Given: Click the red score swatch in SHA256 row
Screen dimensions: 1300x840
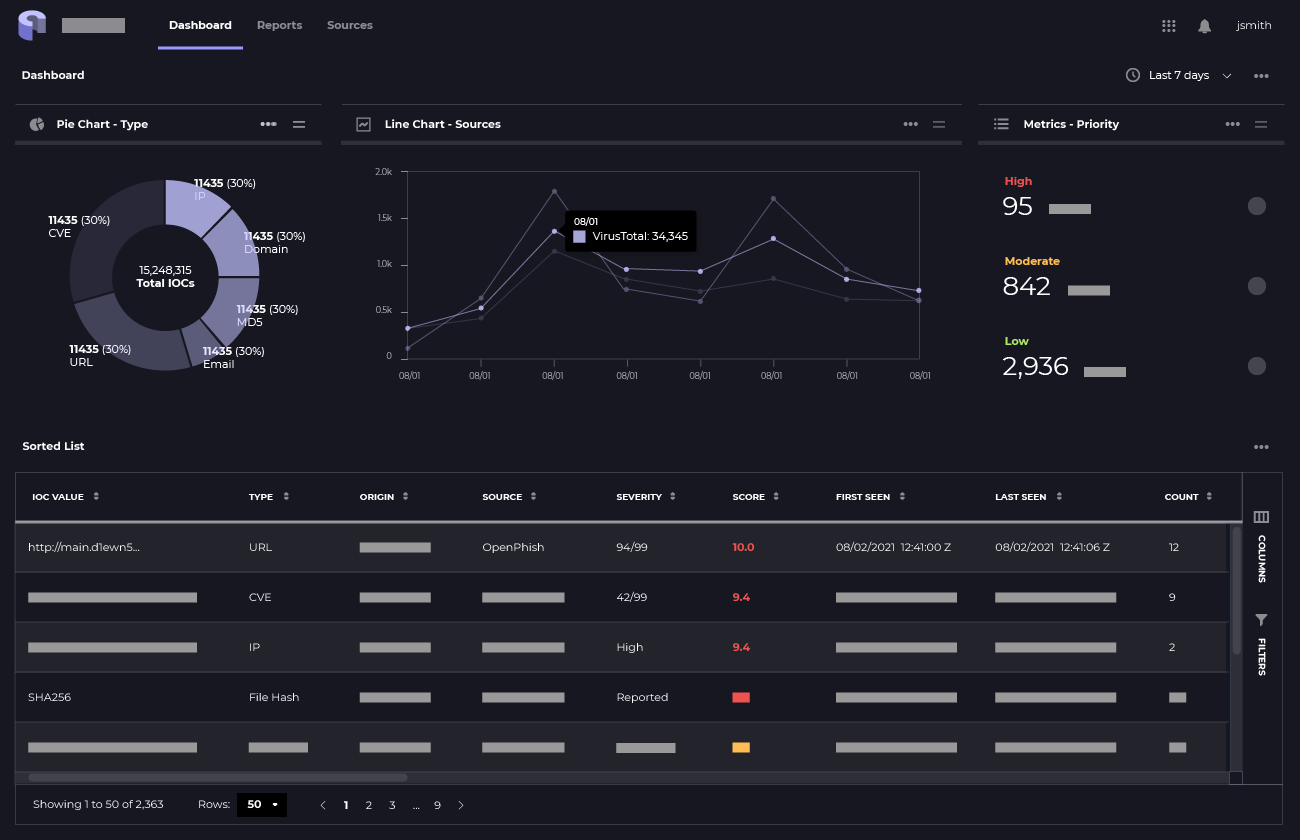Looking at the screenshot, I should [x=741, y=697].
